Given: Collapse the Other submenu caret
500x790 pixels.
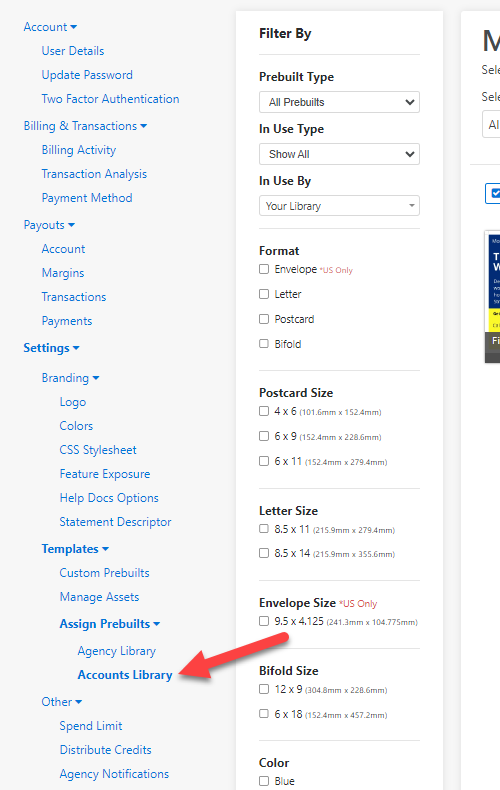Looking at the screenshot, I should pyautogui.click(x=79, y=702).
